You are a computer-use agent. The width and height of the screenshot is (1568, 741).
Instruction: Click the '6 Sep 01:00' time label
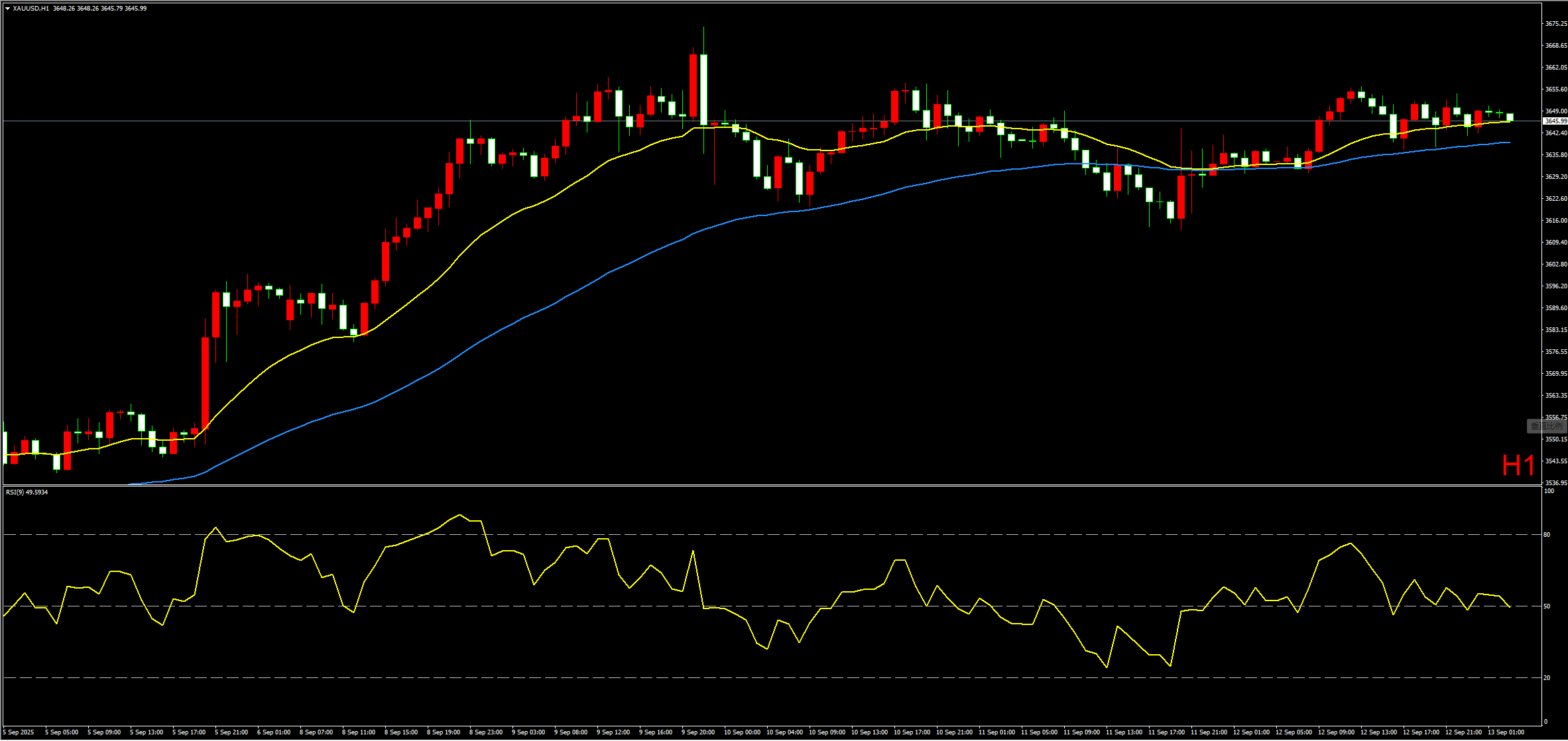(x=274, y=732)
